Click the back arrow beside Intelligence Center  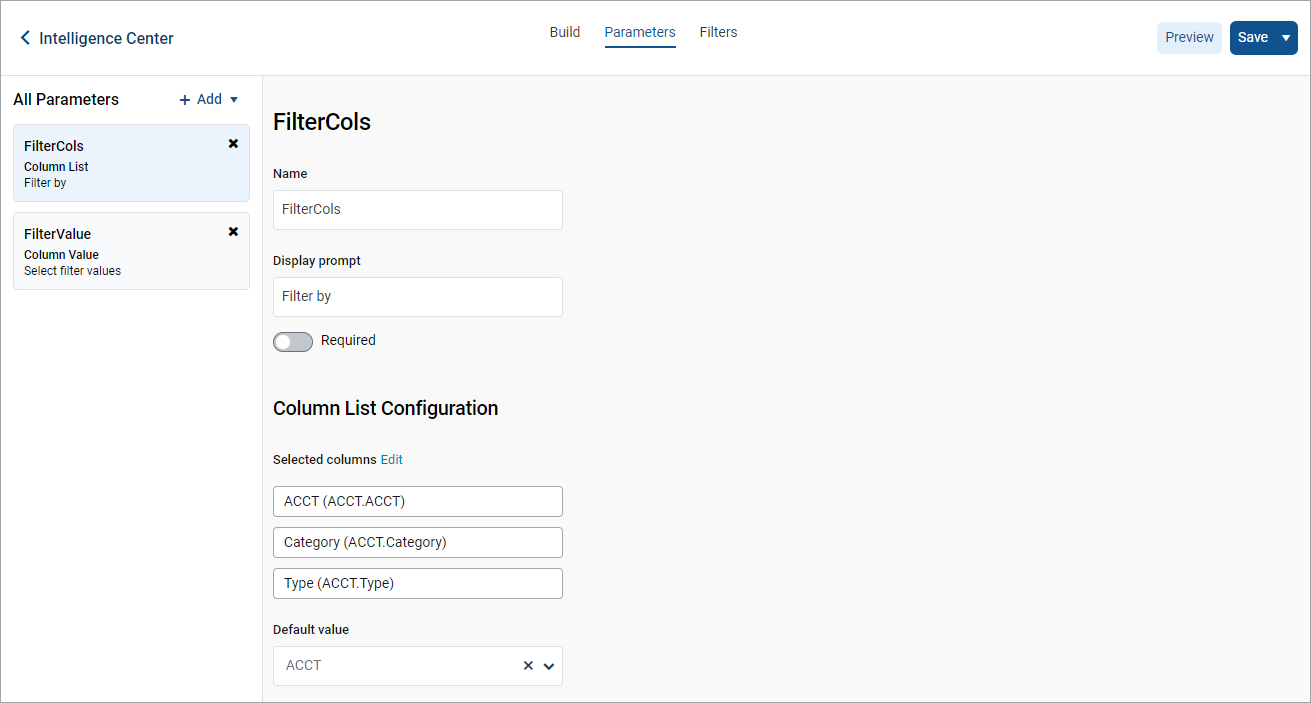coord(25,38)
